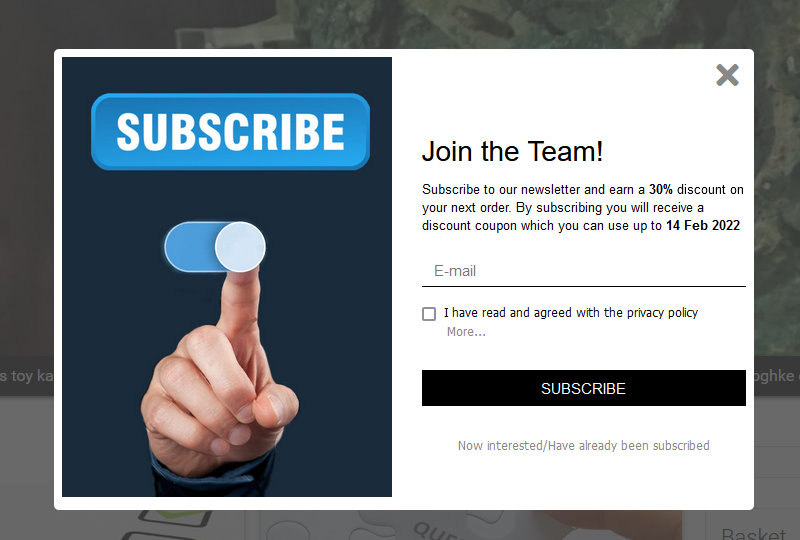Click the blue track of the illustrated switch
Image resolution: width=800 pixels, height=540 pixels.
pyautogui.click(x=191, y=247)
